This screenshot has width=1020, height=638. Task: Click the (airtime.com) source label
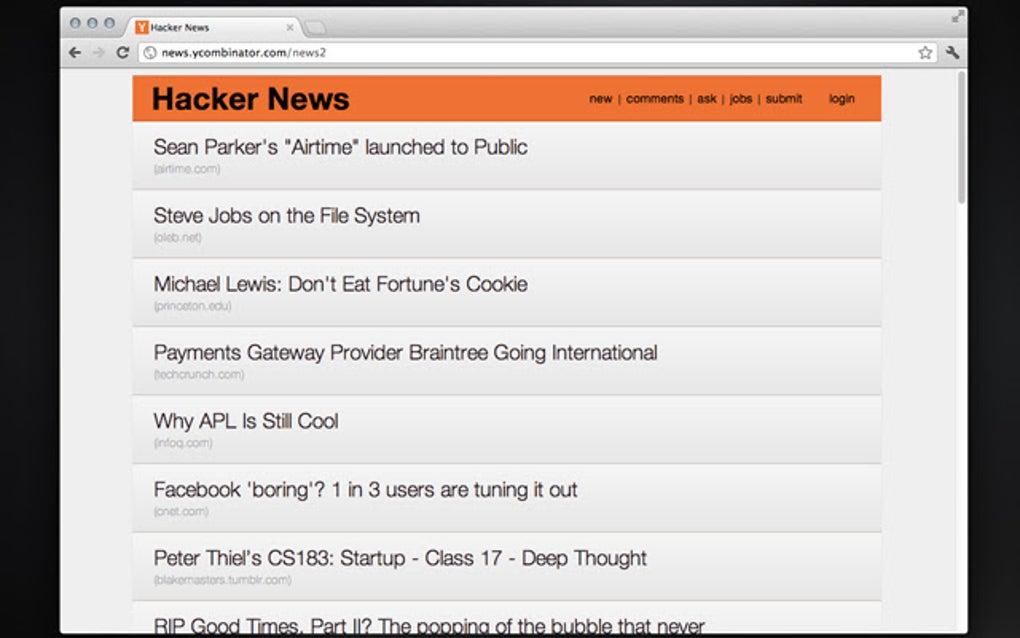coord(187,169)
